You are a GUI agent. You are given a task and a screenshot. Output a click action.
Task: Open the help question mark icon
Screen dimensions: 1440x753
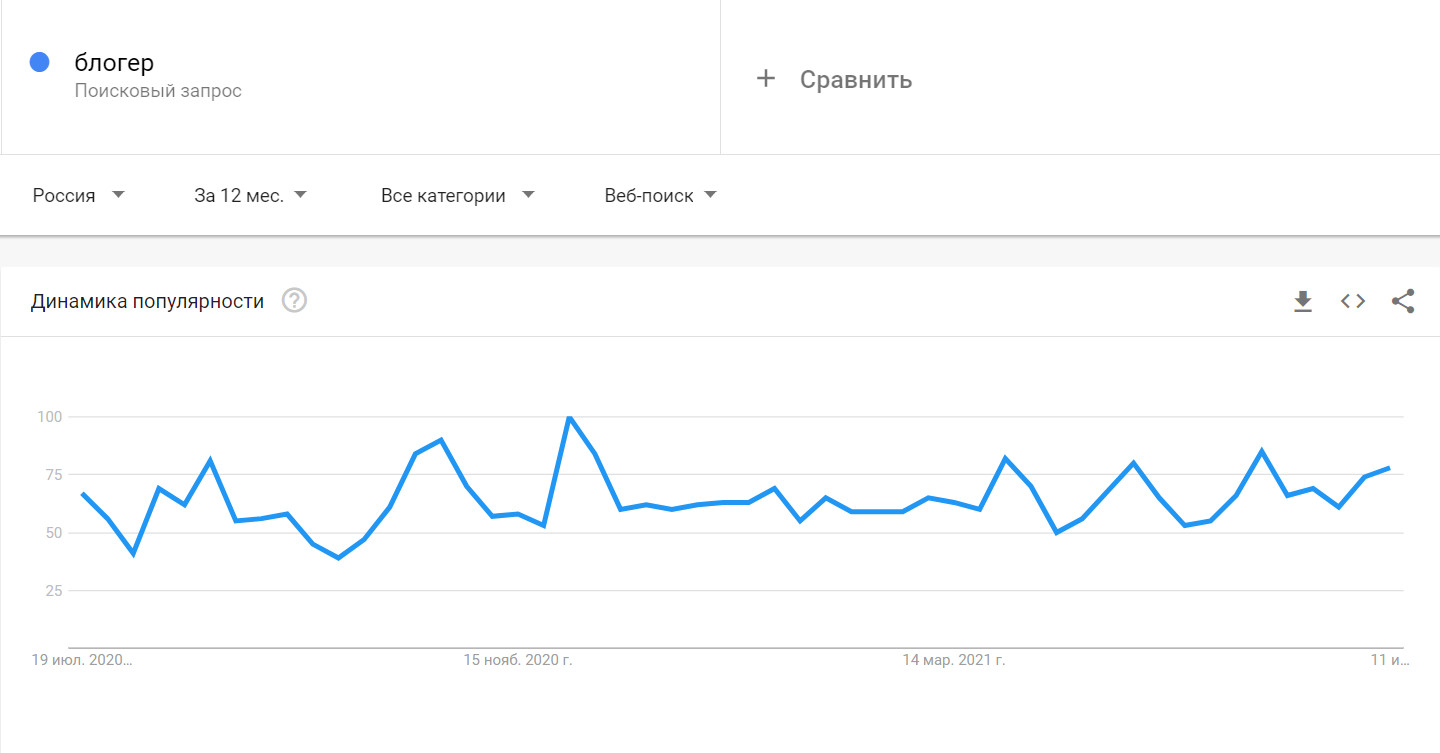tap(294, 301)
